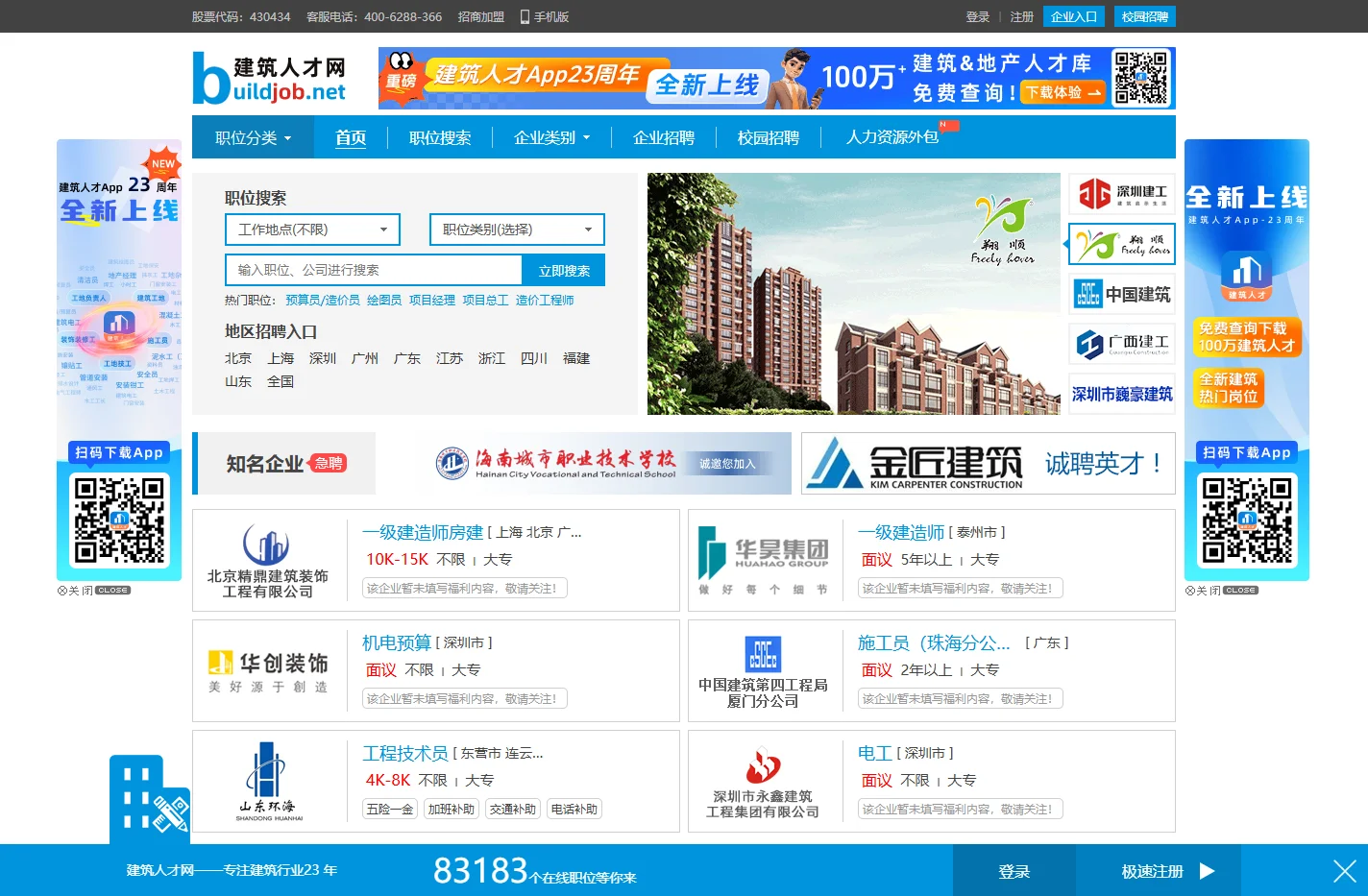Screen dimensions: 1368x896
Task: Click 注册 in the top bar
Action: click(1022, 16)
